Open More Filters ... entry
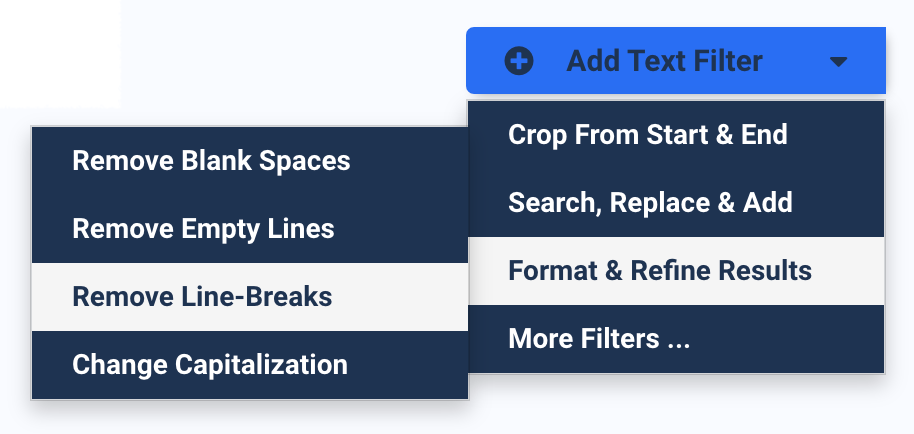 click(x=599, y=339)
